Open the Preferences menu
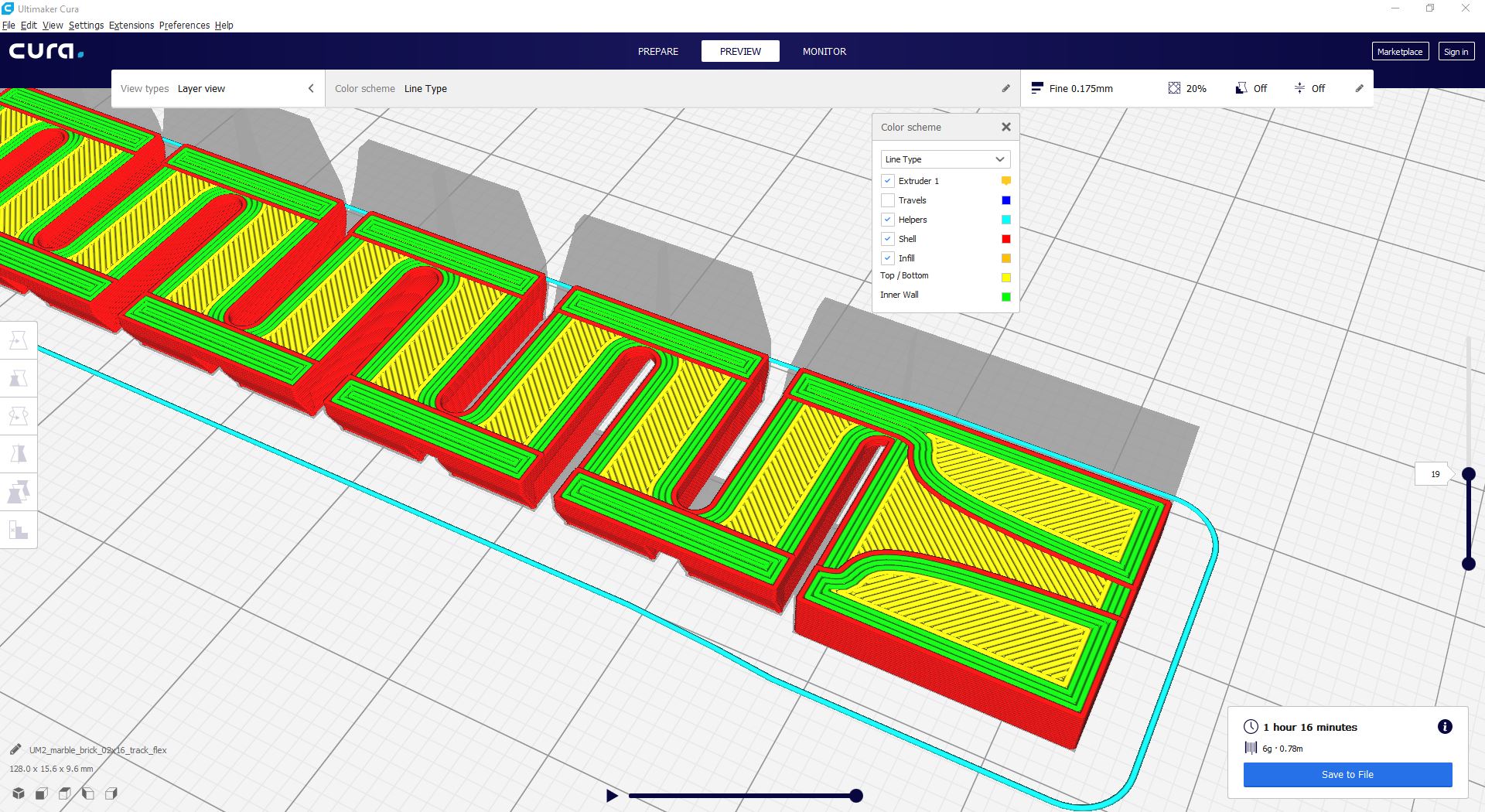This screenshot has width=1485, height=812. (x=184, y=25)
